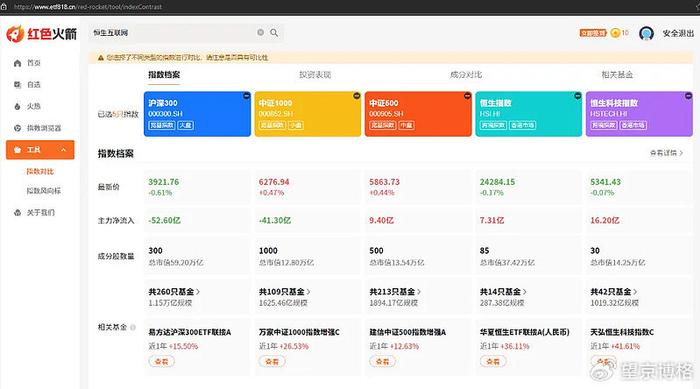This screenshot has width=700, height=389.
Task: Click the 大盘 tag on 沪深300 card
Action: 186,125
